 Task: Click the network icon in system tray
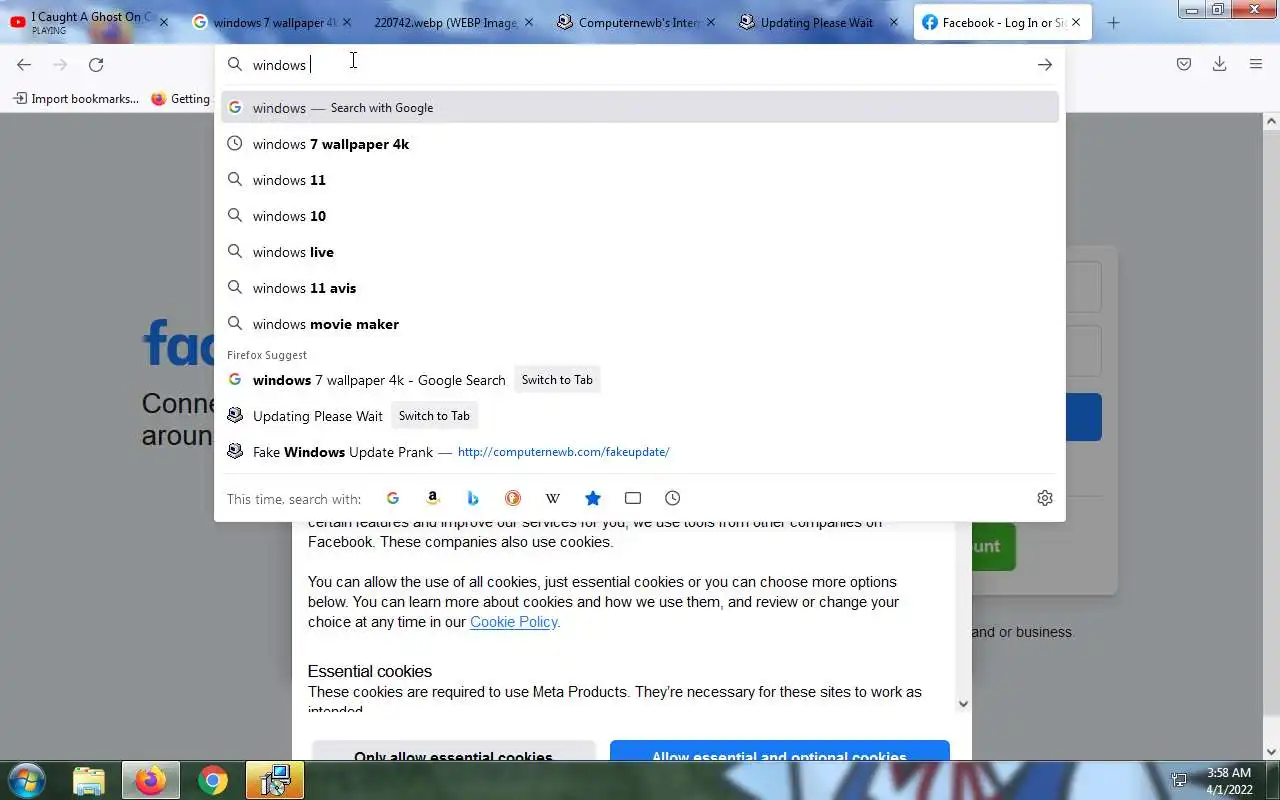(x=1180, y=780)
